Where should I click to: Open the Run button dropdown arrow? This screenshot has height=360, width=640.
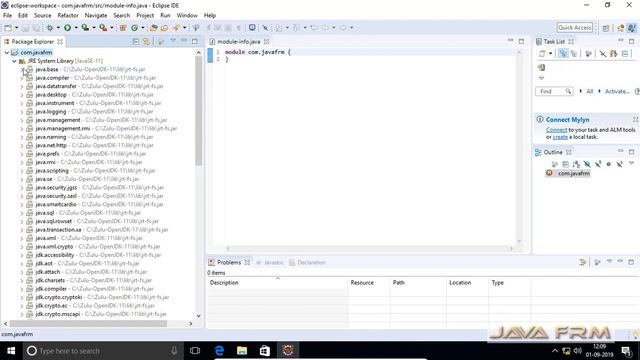76,28
